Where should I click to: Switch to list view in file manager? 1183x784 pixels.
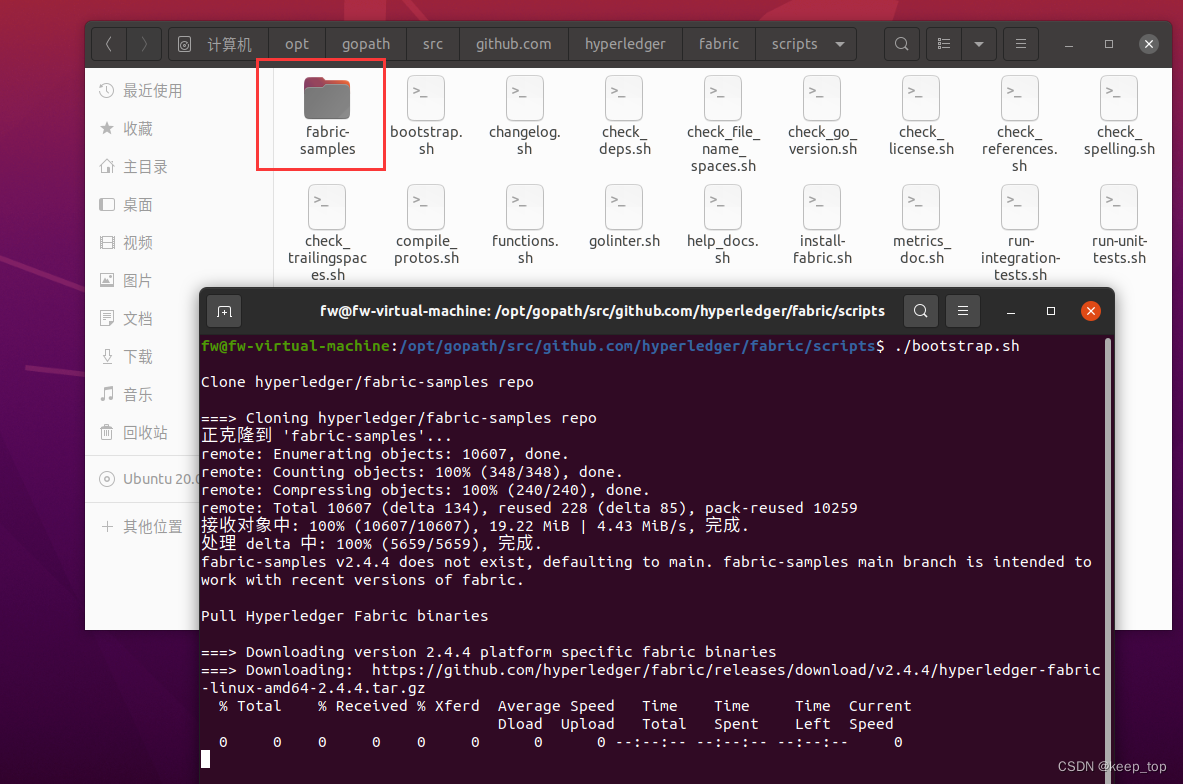pos(944,44)
